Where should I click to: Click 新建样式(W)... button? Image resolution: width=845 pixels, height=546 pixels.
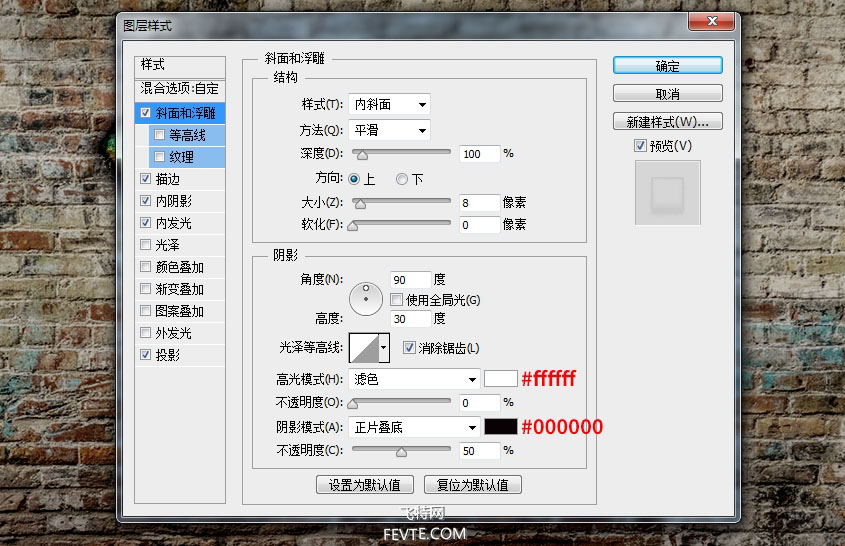tap(668, 122)
